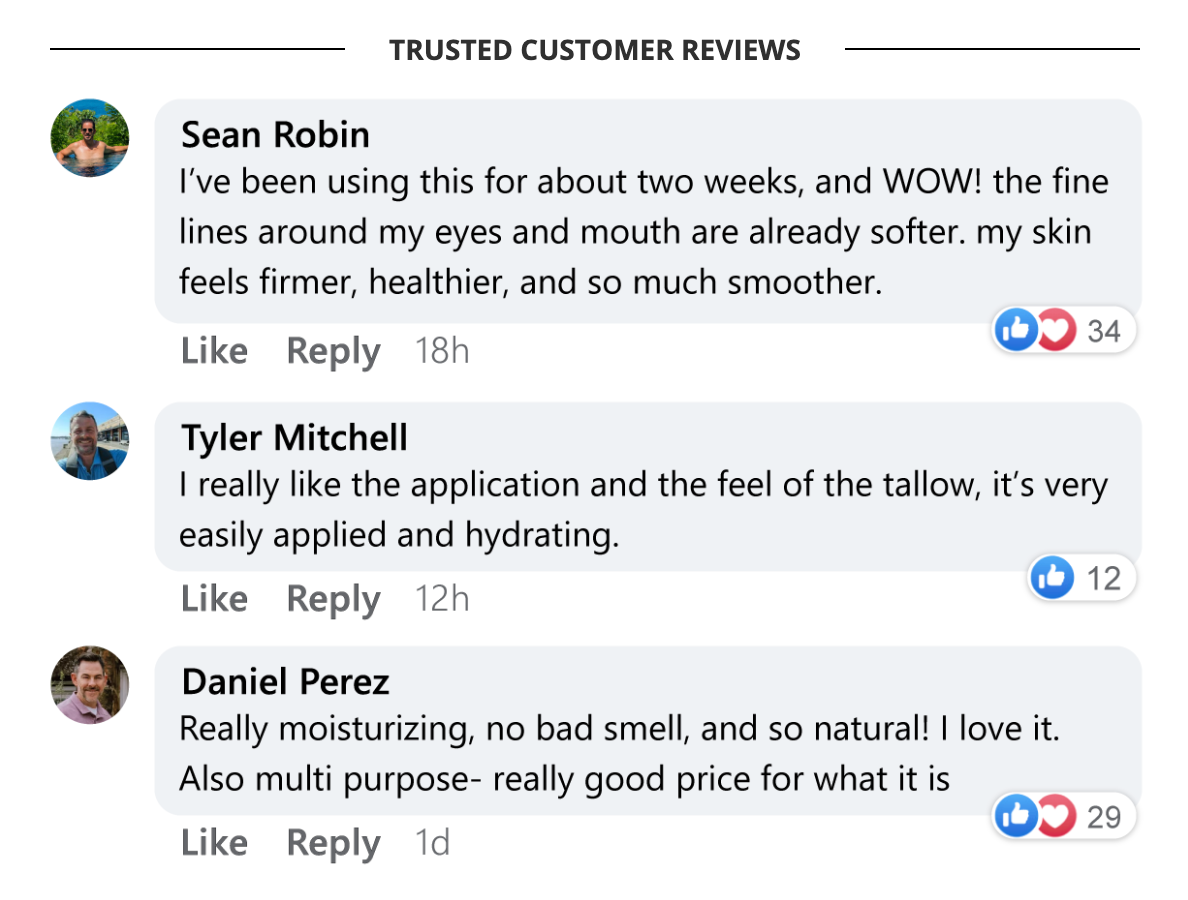1188x900 pixels.
Task: Open Daniel Perez's profile picture
Action: [90, 684]
